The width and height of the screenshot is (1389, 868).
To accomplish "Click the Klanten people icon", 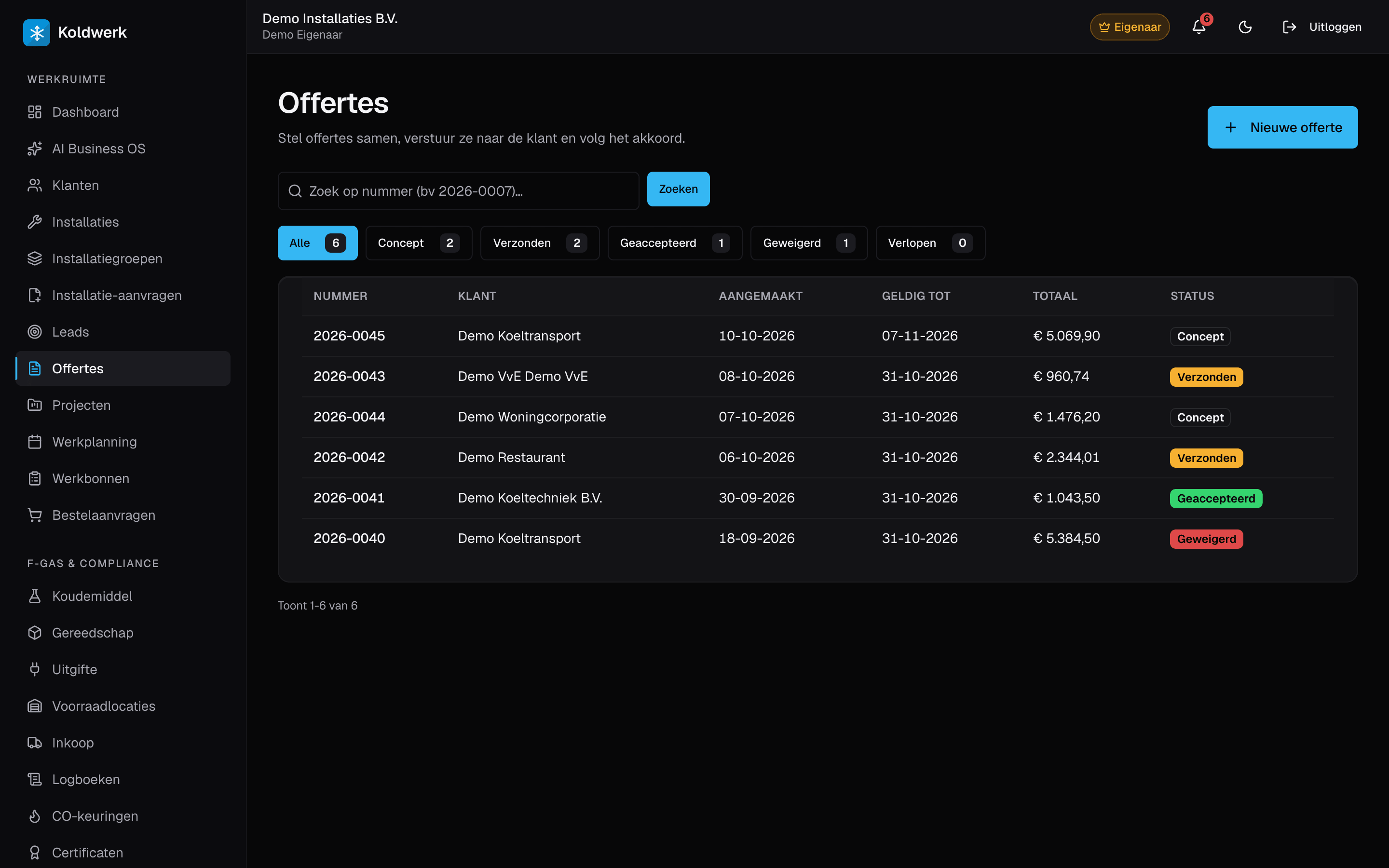I will click(x=35, y=186).
